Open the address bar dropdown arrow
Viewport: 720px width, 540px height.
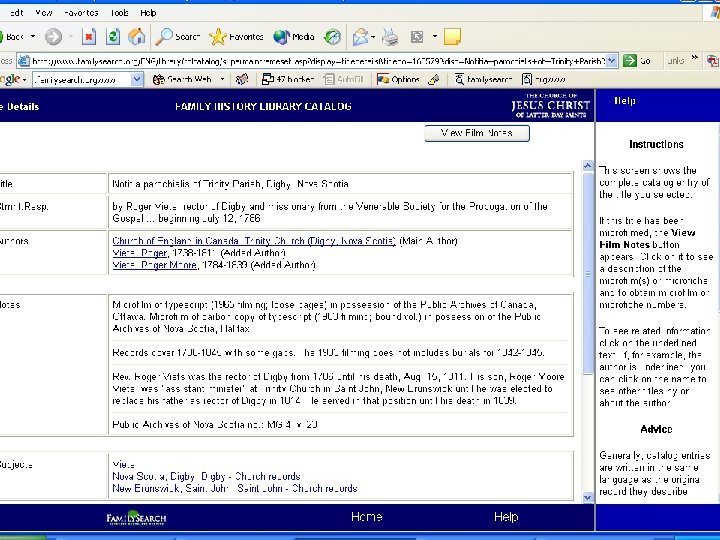612,61
